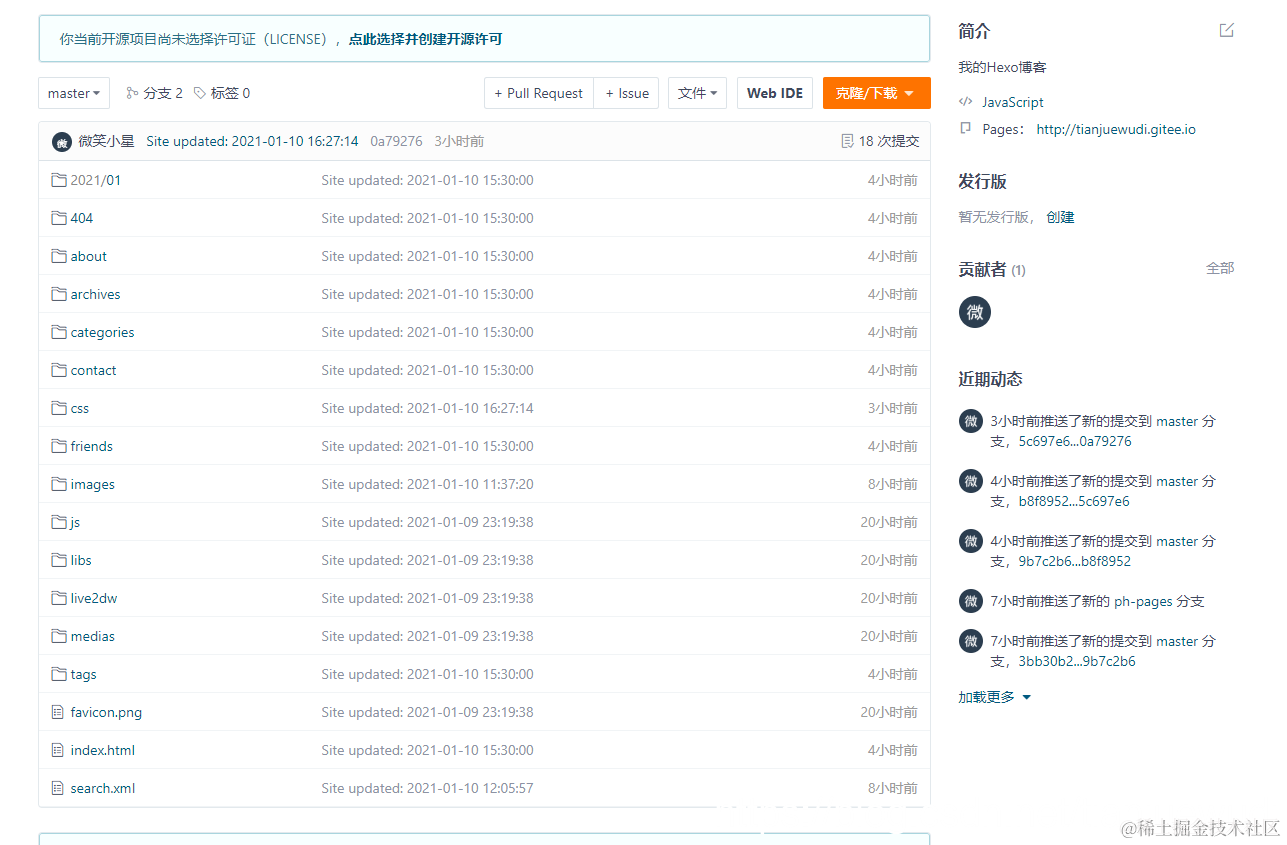Click the folder icon beside contact
Image resolution: width=1287 pixels, height=845 pixels.
tap(59, 370)
